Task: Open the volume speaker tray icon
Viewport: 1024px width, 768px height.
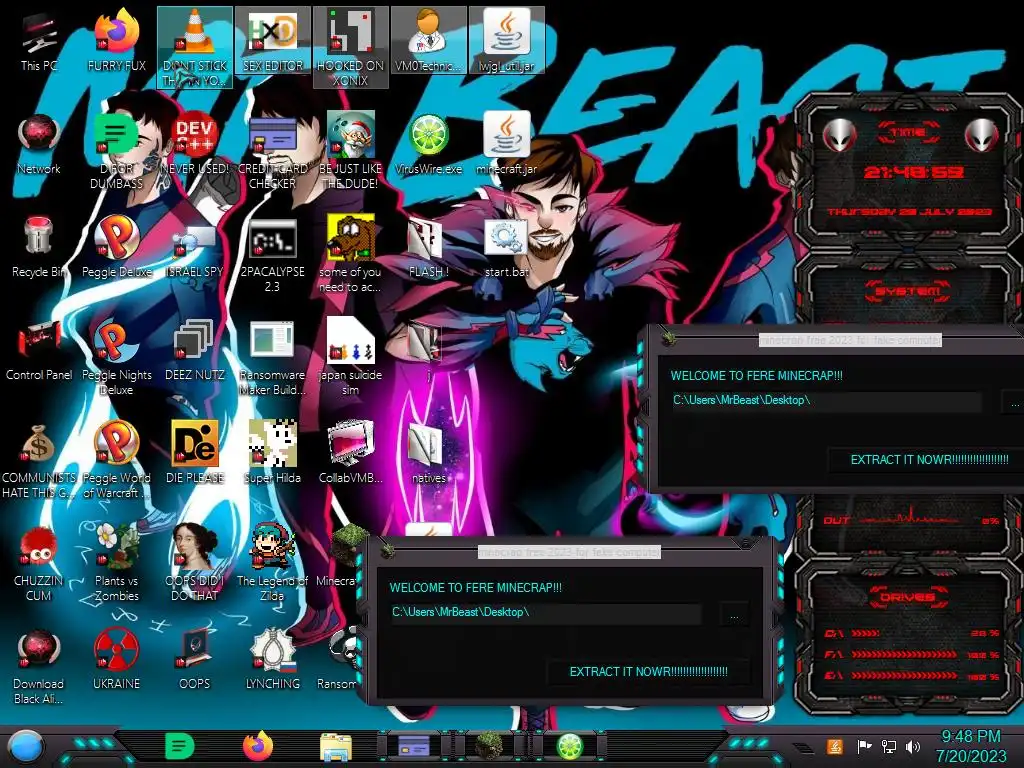Action: click(913, 746)
